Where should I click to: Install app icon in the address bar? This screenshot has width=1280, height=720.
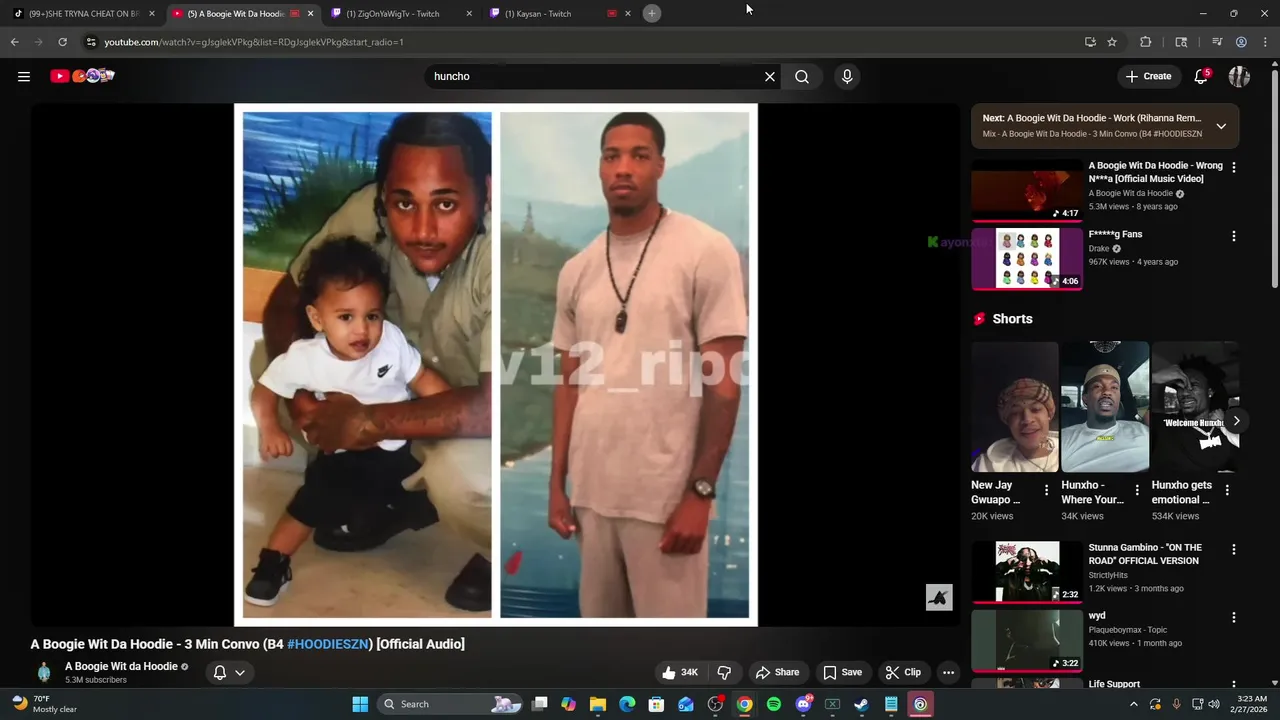(1090, 42)
